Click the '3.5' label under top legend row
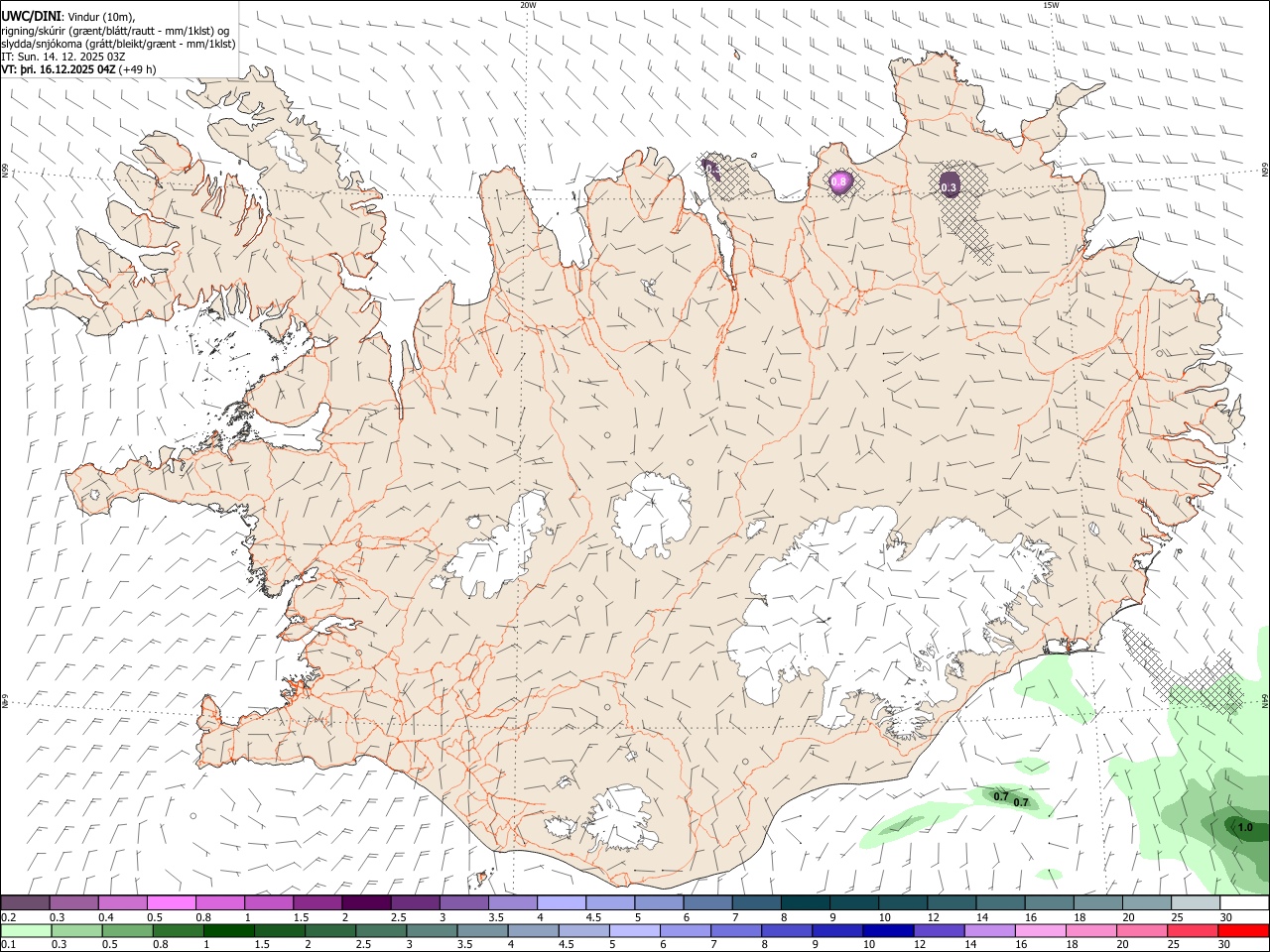The width and height of the screenshot is (1270, 952). pyautogui.click(x=496, y=917)
